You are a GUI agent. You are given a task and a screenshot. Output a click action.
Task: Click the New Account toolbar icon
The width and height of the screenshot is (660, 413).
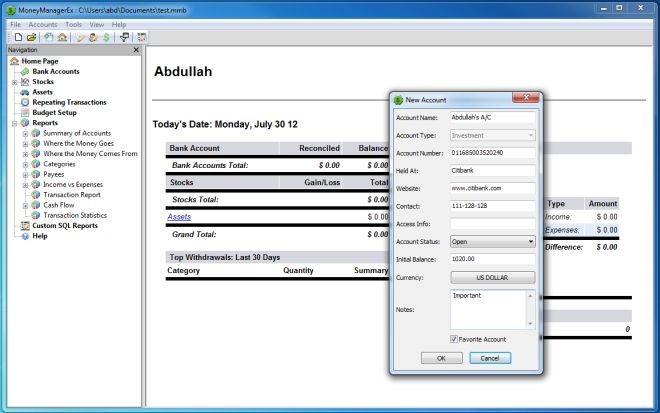coord(49,37)
